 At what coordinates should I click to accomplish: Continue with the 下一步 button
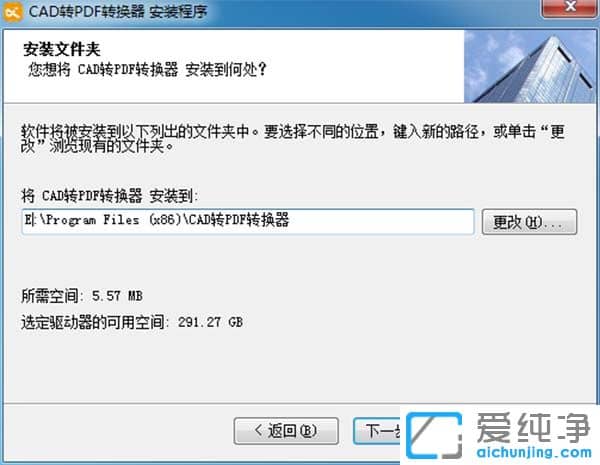point(377,431)
